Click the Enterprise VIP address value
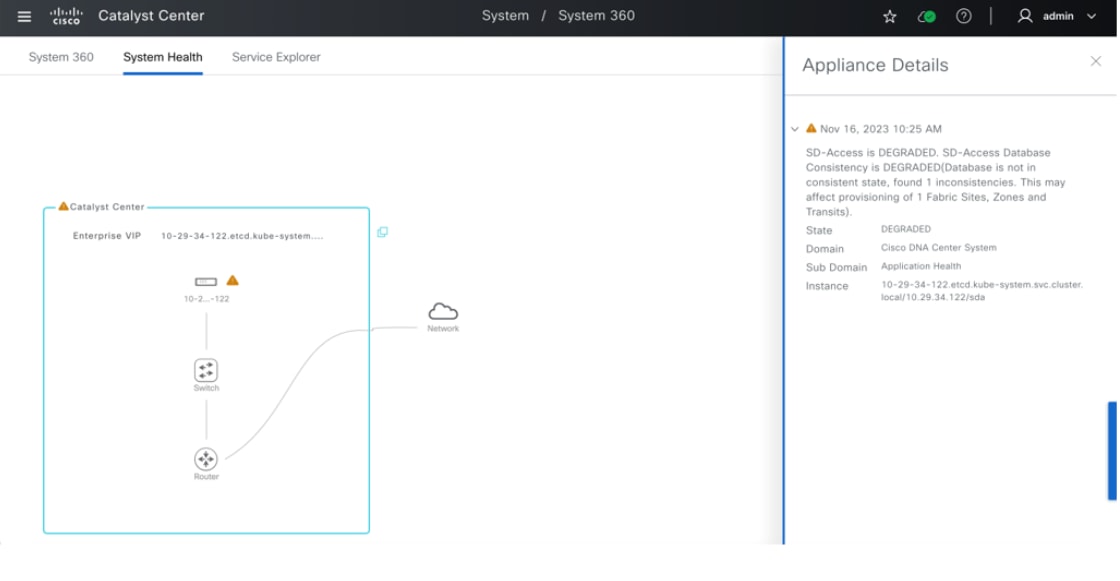 pyautogui.click(x=242, y=236)
